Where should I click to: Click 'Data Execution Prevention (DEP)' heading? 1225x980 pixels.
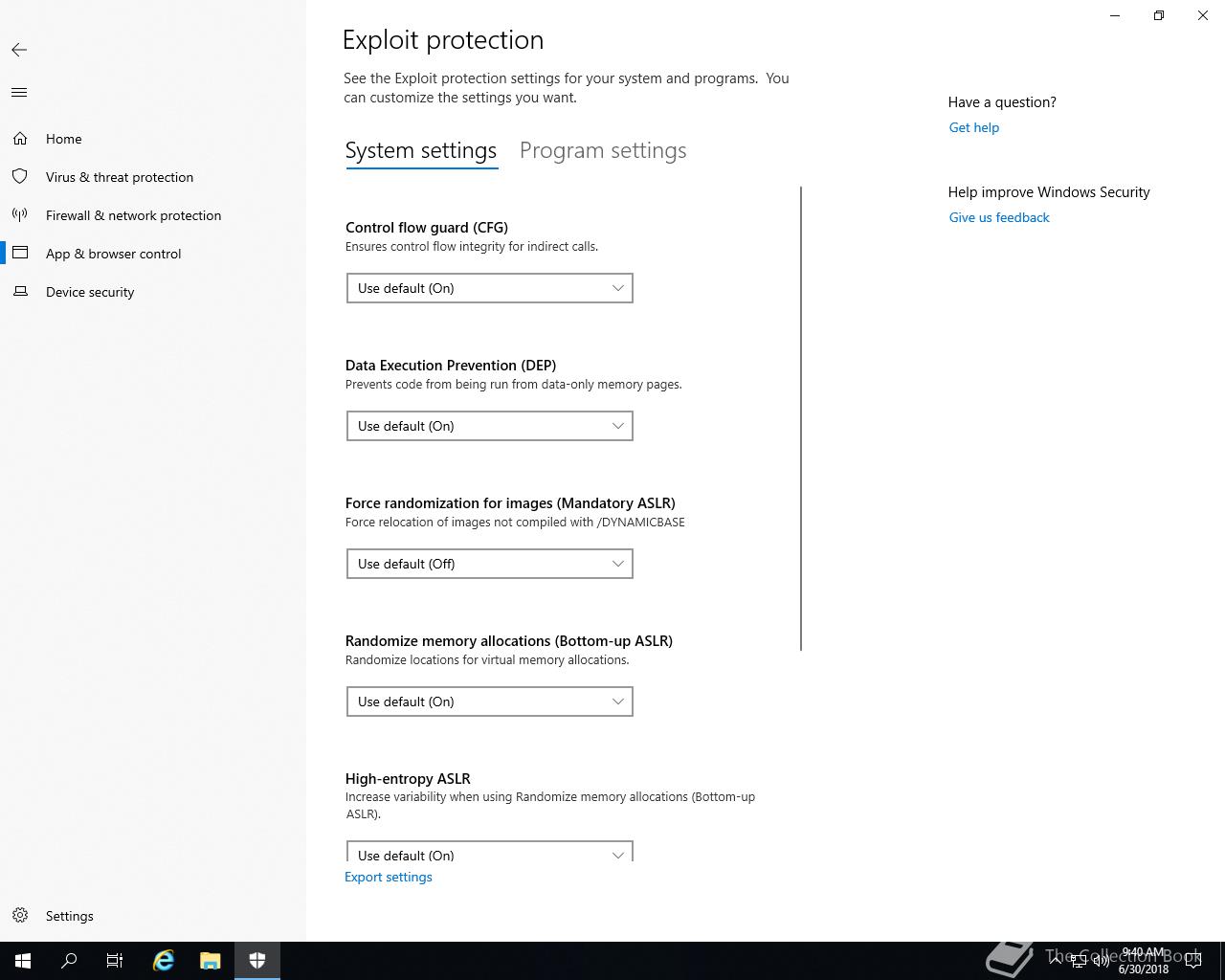click(x=451, y=366)
